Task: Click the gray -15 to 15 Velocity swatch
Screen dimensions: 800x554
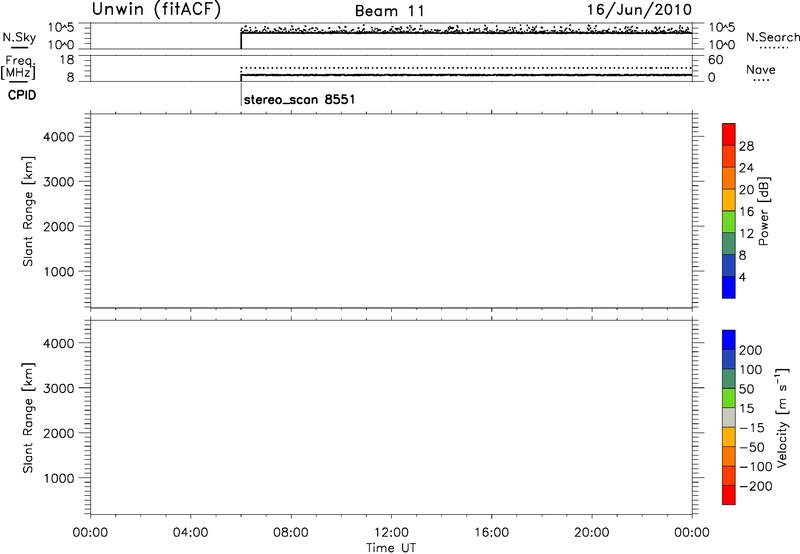Action: click(x=729, y=417)
